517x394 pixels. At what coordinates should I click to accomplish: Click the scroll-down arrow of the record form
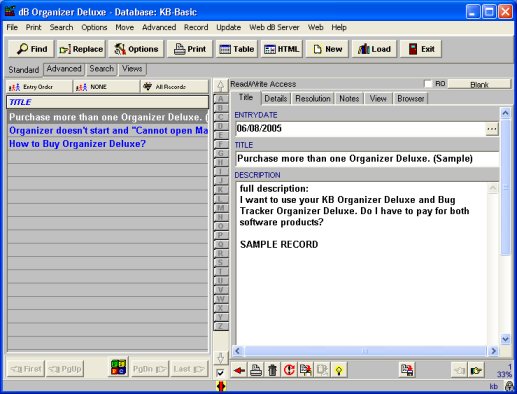pos(505,339)
